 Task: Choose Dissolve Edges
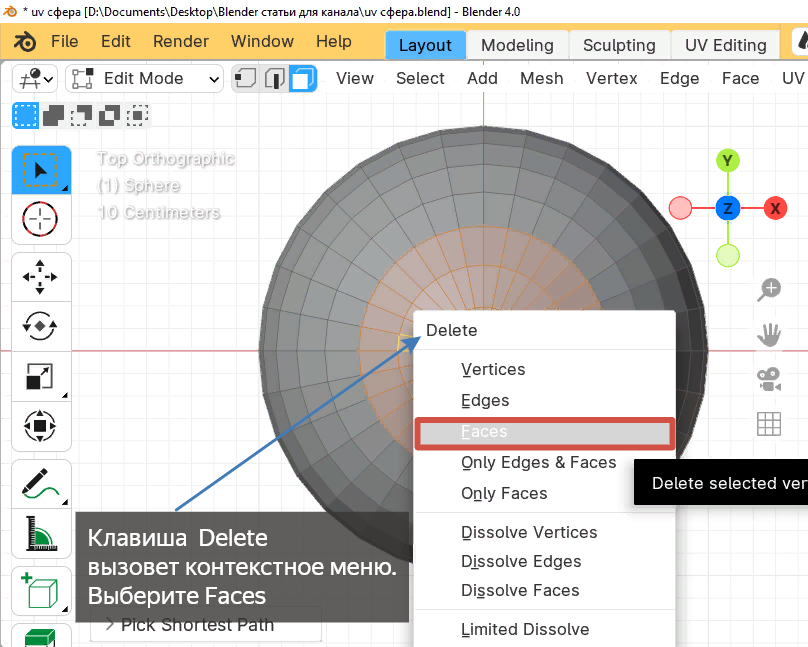pyautogui.click(x=545, y=561)
